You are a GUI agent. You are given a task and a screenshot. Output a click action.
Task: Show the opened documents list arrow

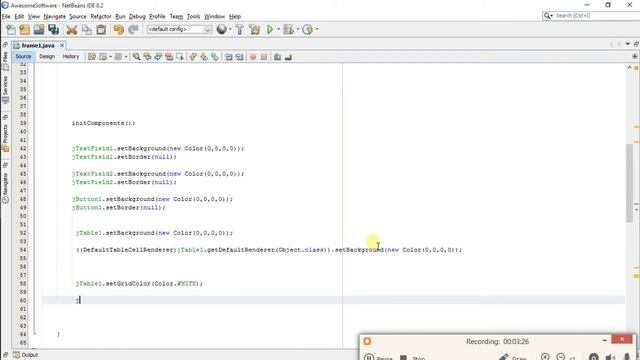tap(628, 44)
